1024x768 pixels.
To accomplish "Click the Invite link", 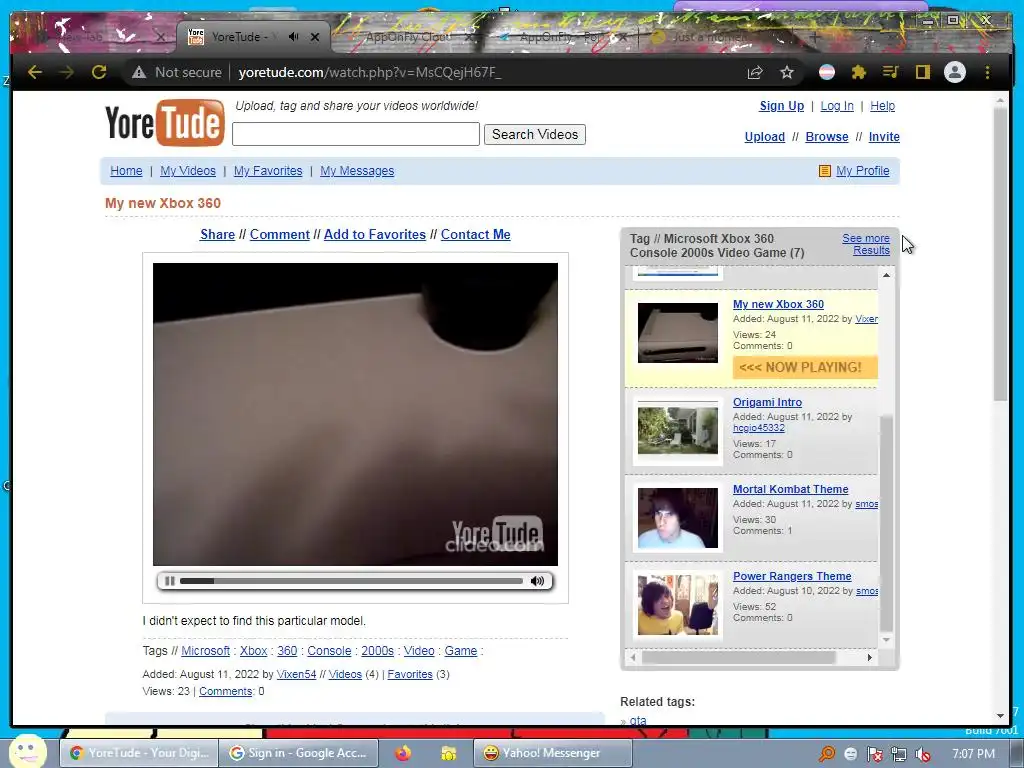I will [x=884, y=137].
